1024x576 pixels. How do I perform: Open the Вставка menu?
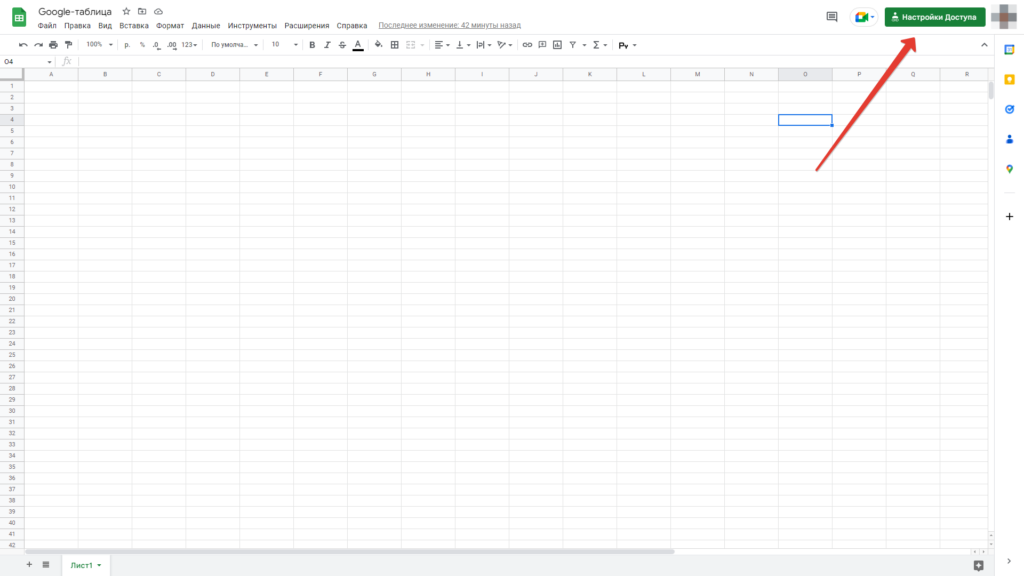tap(134, 25)
